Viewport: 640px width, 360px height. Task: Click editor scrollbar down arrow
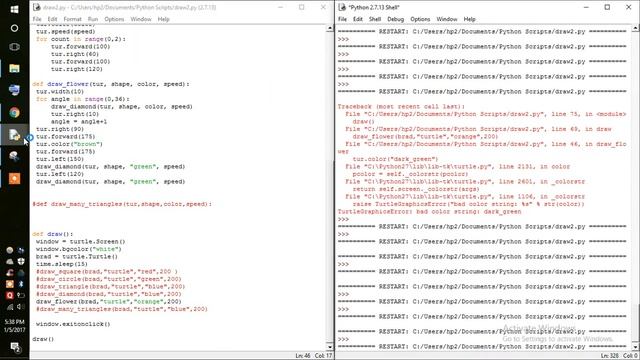coord(330,347)
